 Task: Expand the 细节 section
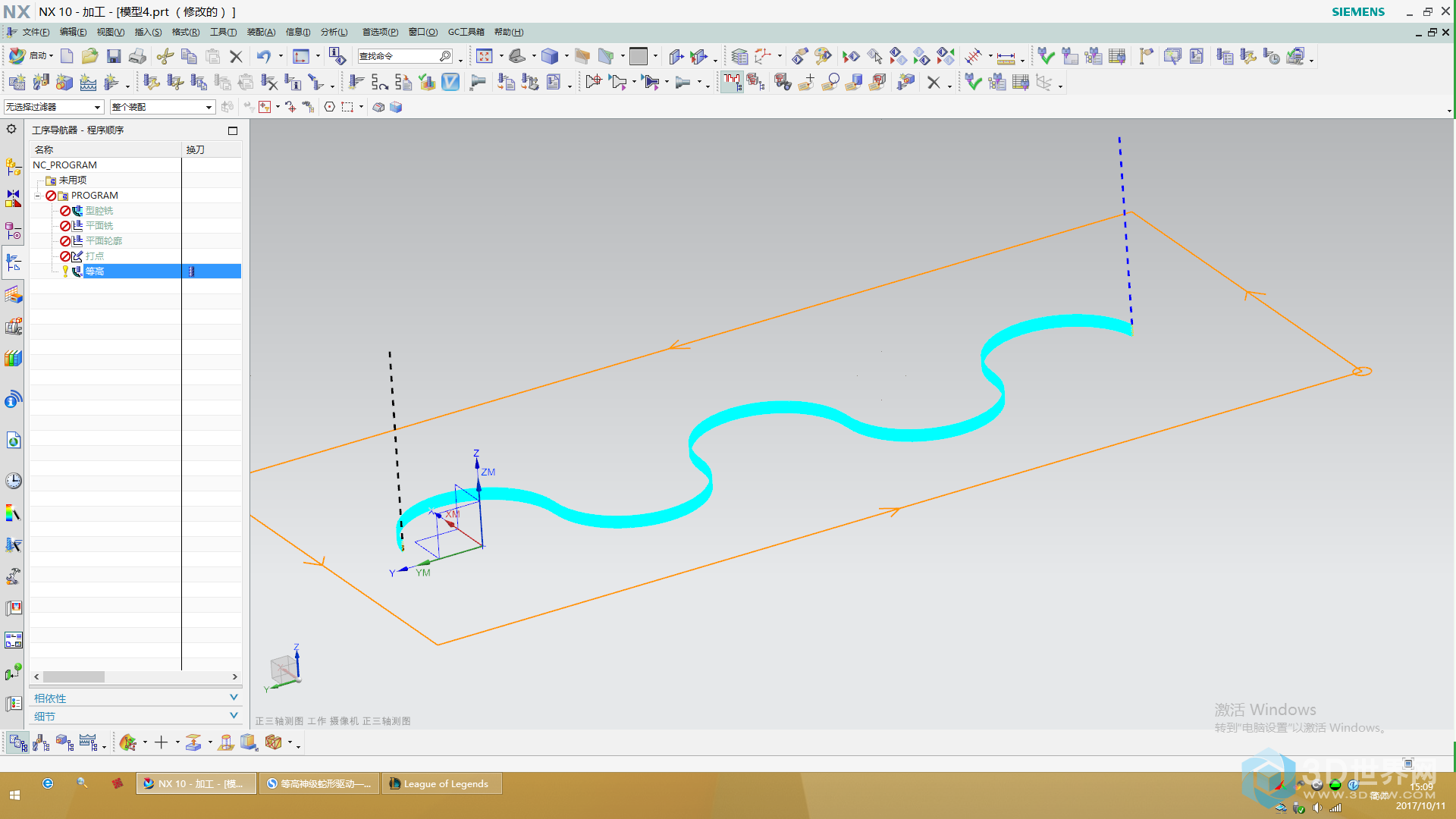[136, 716]
